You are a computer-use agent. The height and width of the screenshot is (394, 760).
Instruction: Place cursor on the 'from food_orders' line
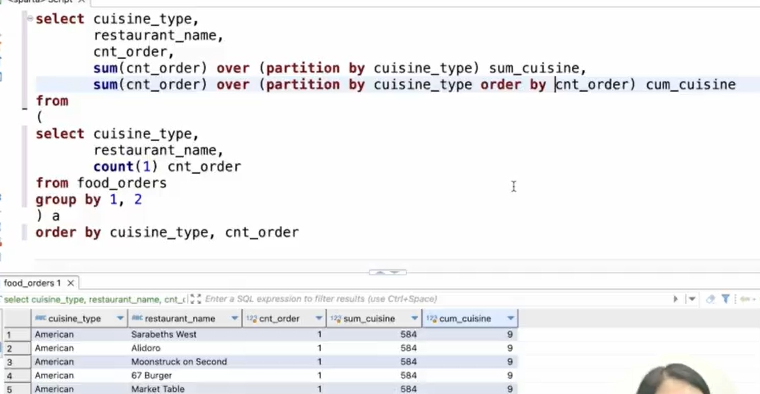coord(101,183)
